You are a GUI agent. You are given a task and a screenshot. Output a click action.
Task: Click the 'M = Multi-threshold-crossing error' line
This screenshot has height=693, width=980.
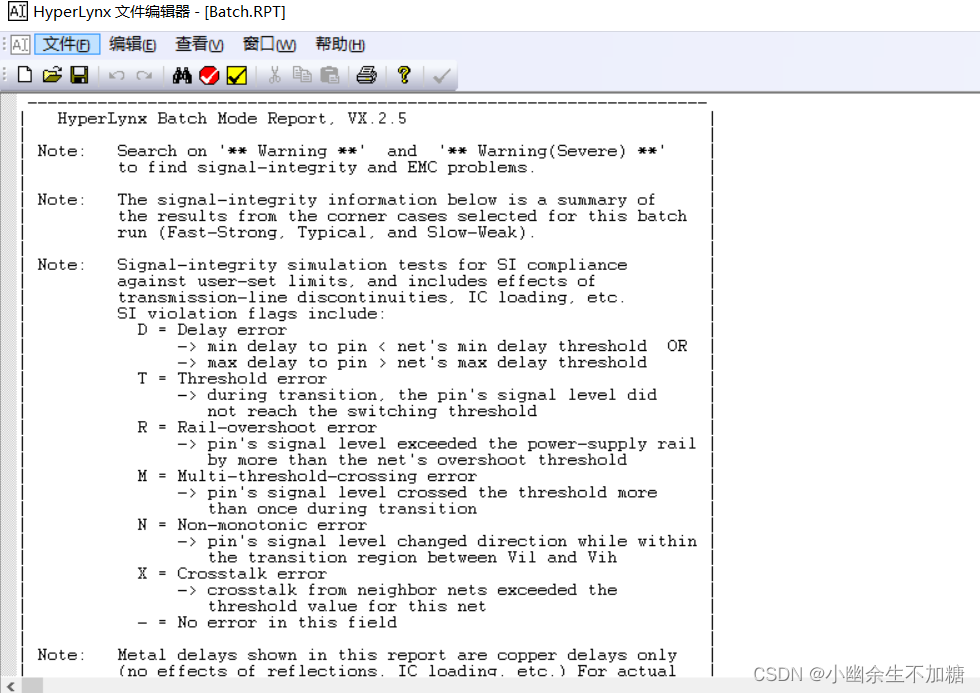(307, 476)
